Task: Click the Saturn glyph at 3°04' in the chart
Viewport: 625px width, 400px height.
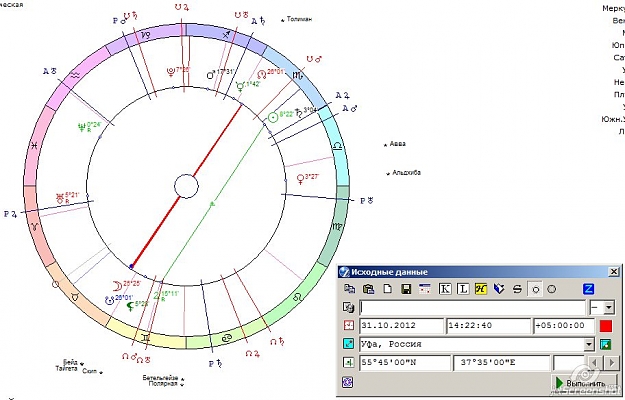Action: 299,114
